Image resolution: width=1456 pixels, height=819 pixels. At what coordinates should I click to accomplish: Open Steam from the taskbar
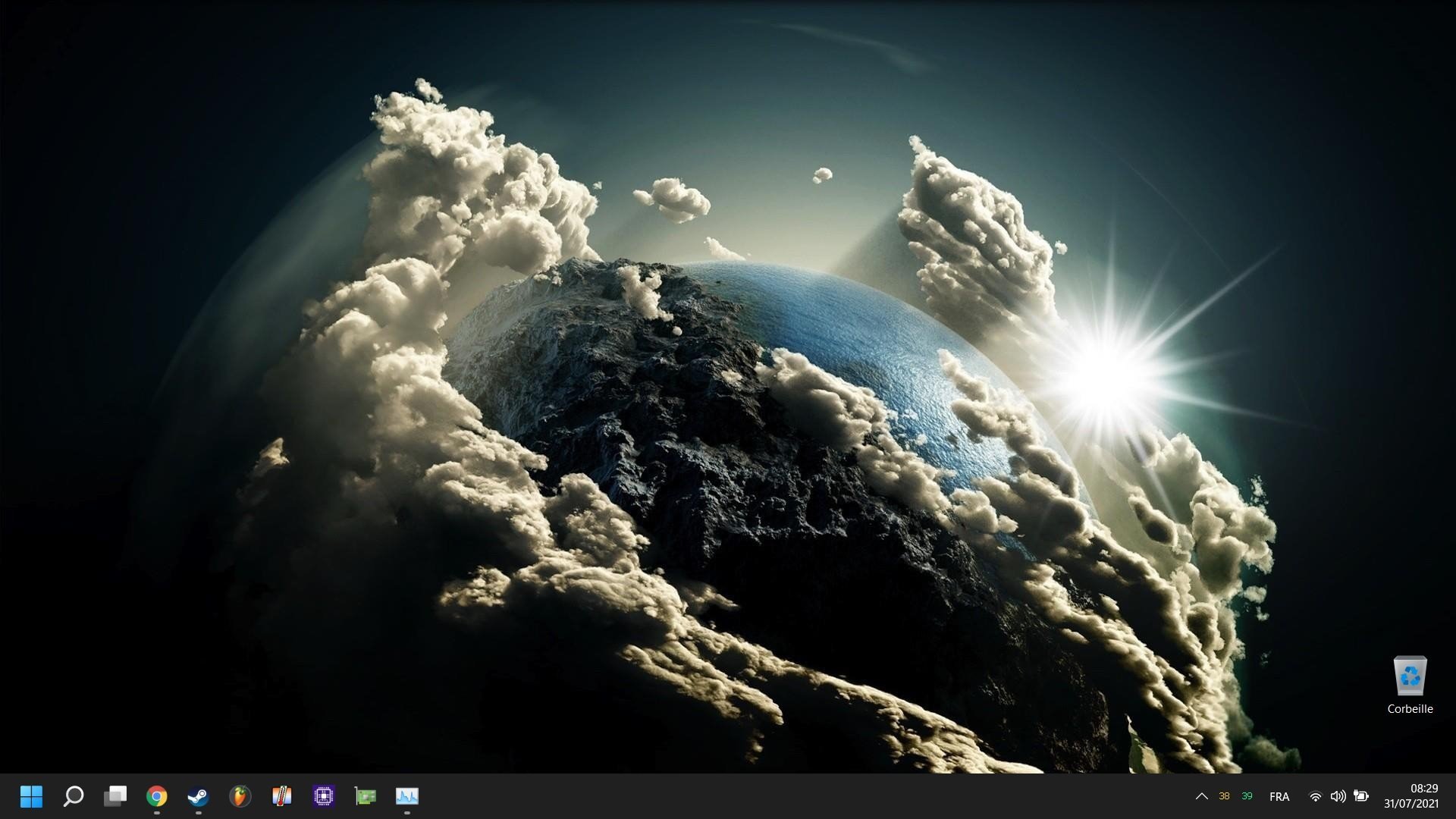(199, 796)
